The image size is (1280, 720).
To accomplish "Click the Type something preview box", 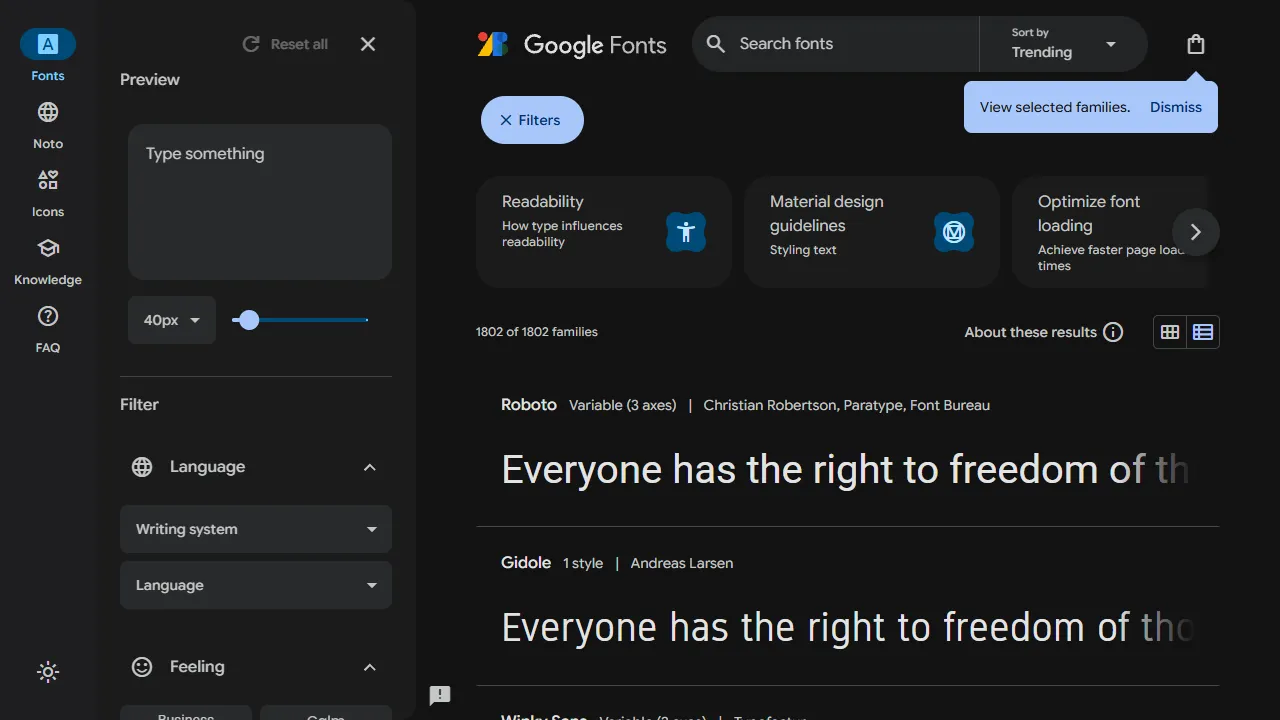I will point(260,202).
